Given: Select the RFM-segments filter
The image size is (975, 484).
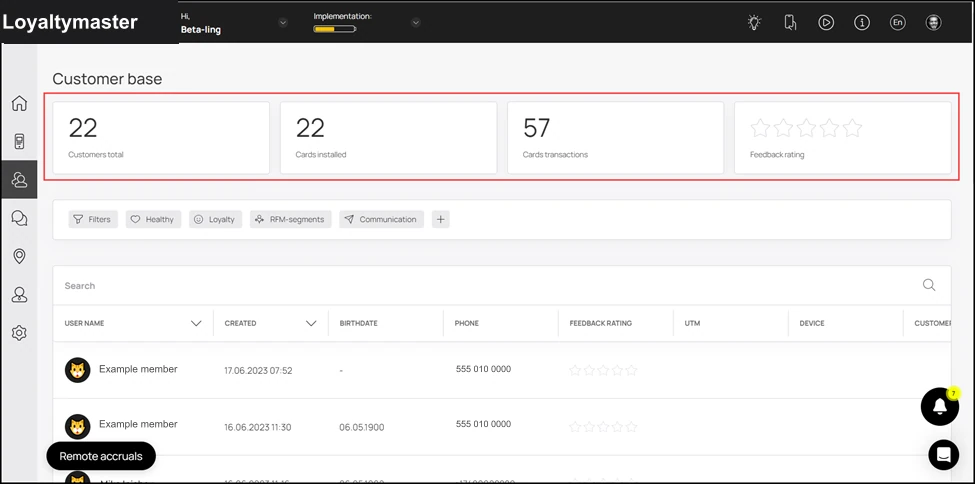Looking at the screenshot, I should tap(290, 219).
